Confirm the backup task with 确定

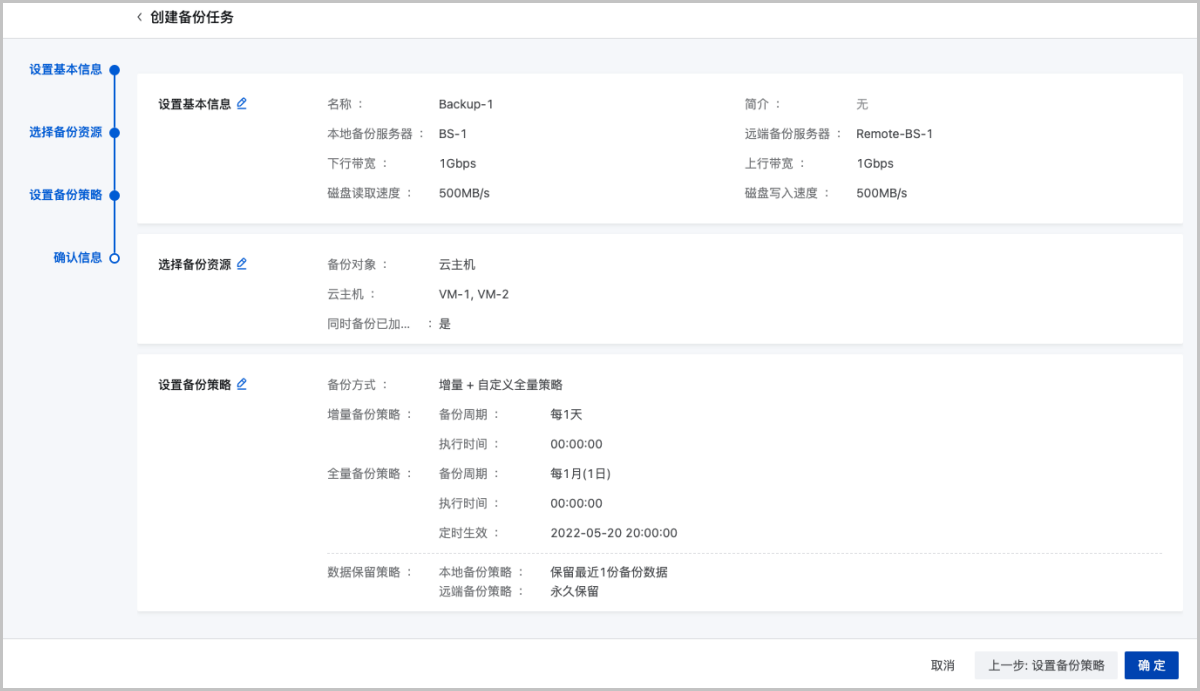[1151, 666]
